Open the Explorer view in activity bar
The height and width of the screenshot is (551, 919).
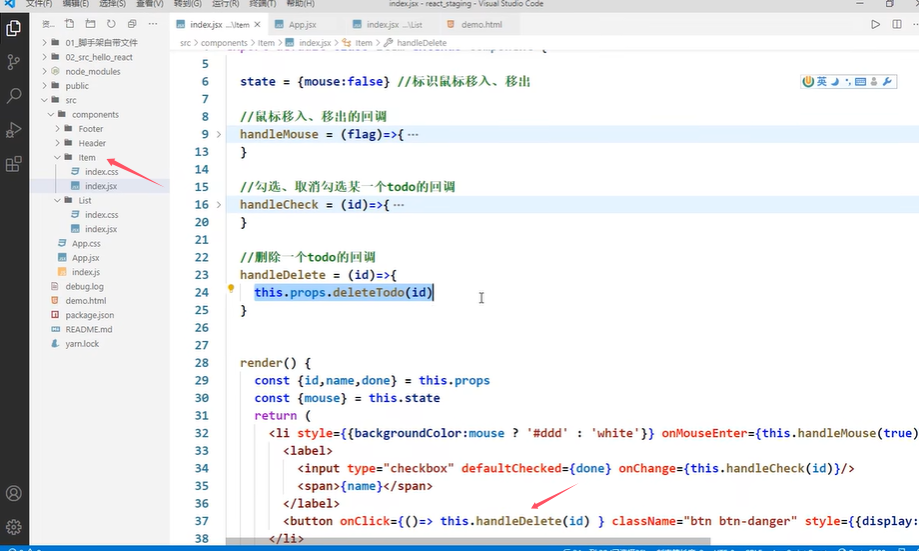(13, 28)
